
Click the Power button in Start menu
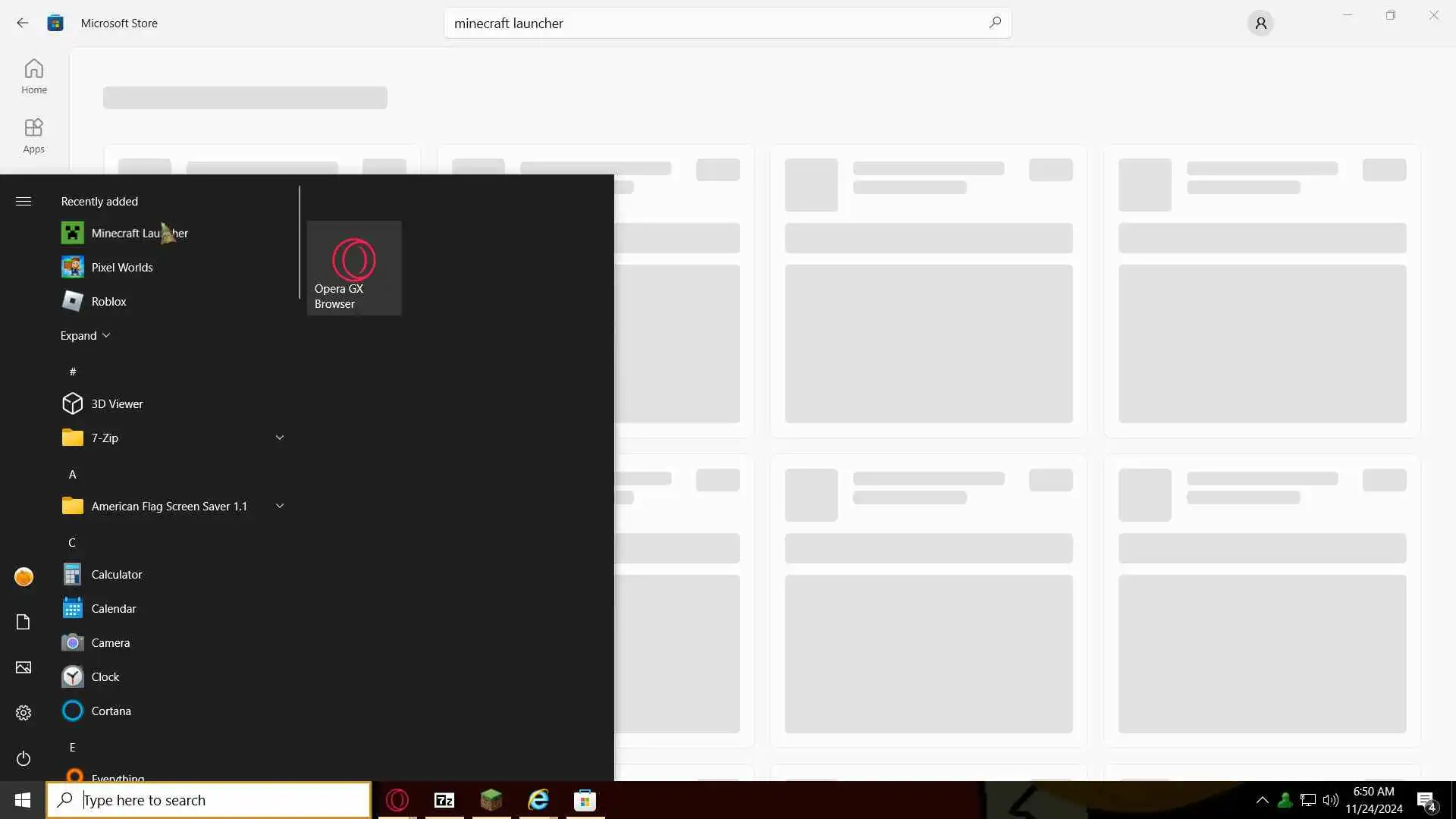(x=24, y=758)
